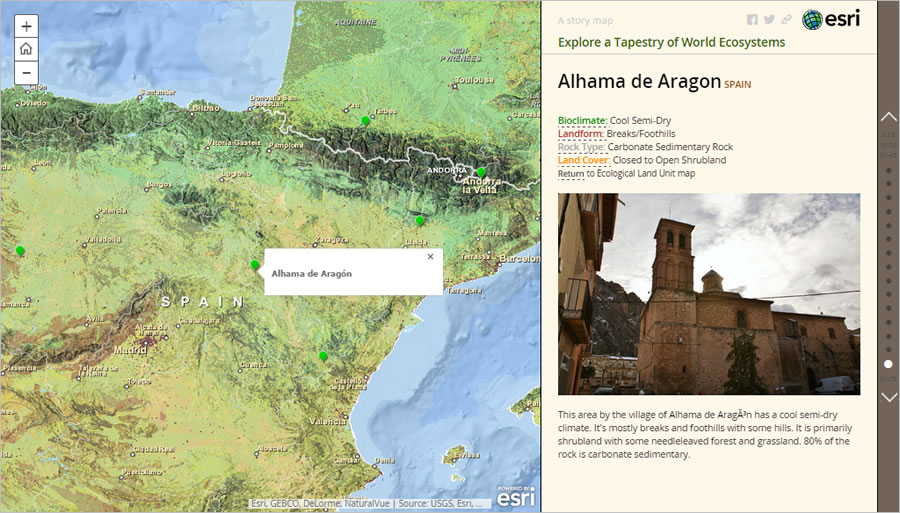Show the Rock Type layer

581,147
